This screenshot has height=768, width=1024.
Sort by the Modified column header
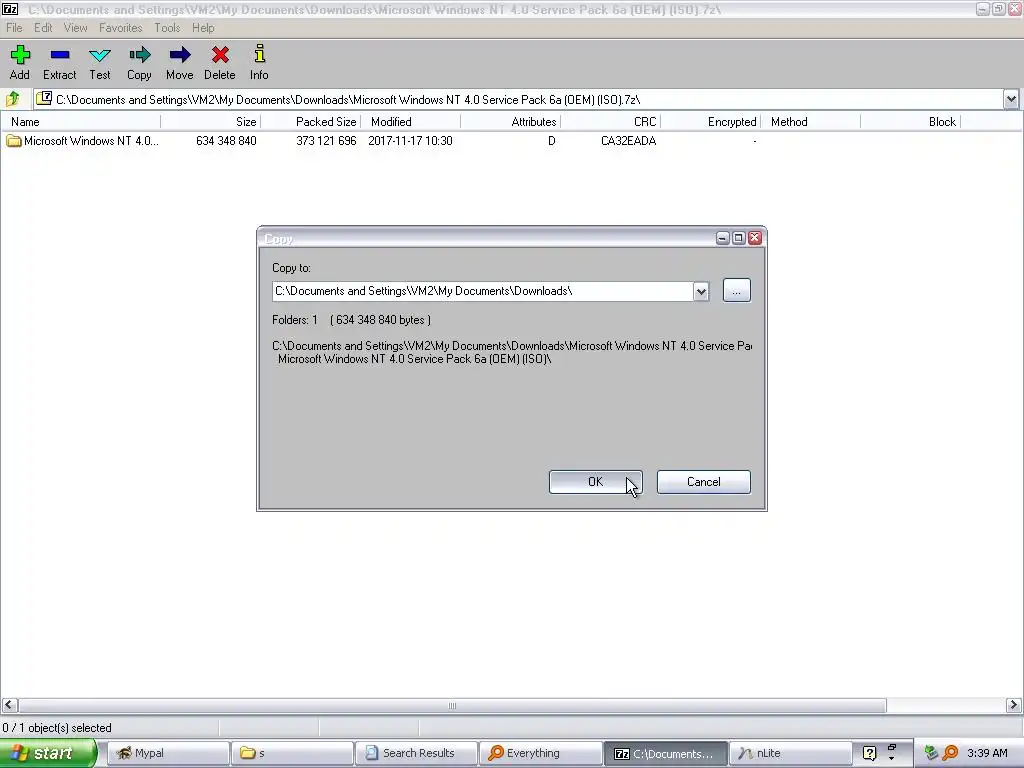411,121
